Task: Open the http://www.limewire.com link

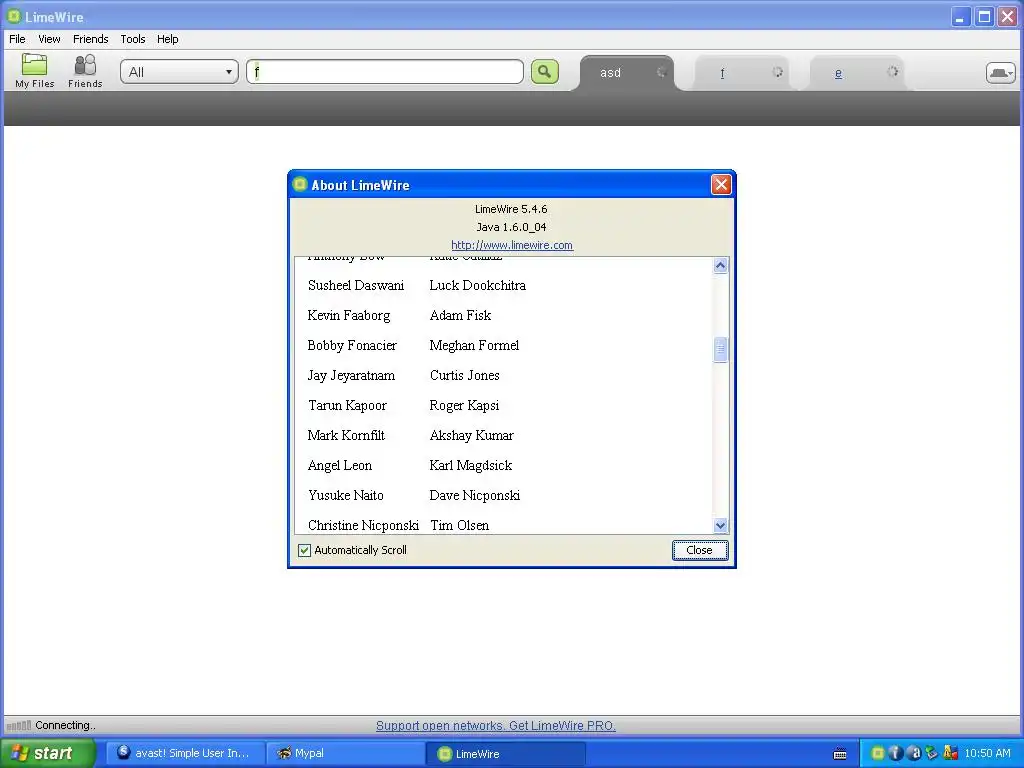Action: (512, 245)
